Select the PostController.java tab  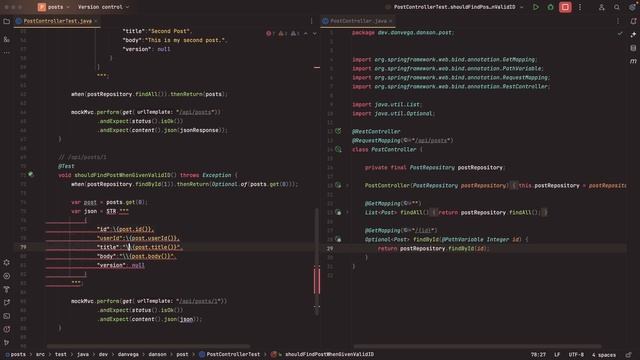point(358,21)
